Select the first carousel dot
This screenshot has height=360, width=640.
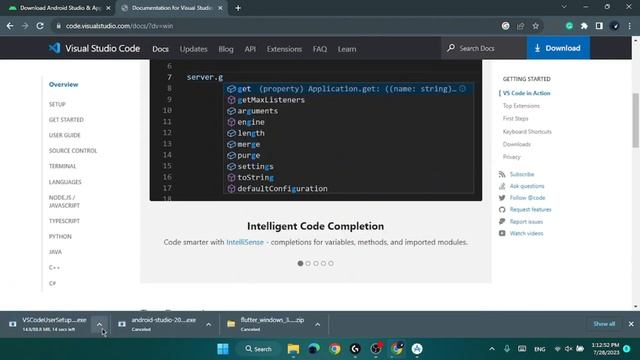(300, 263)
